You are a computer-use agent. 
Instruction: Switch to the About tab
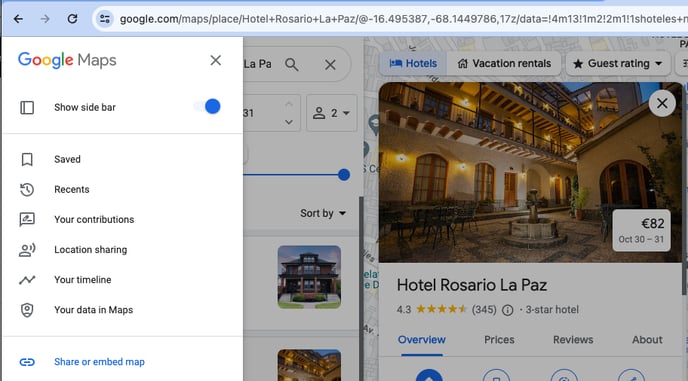(x=647, y=340)
